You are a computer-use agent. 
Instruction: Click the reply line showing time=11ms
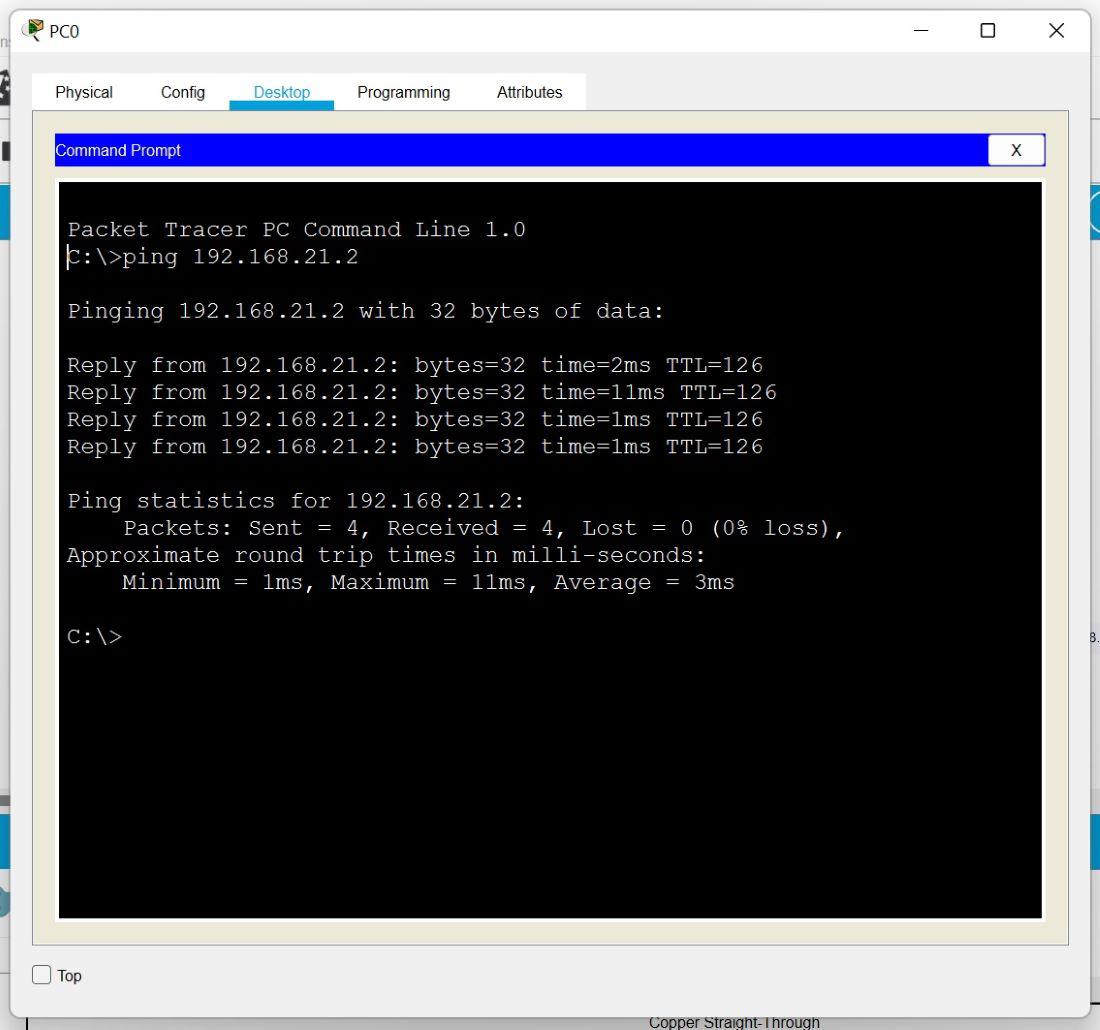(x=421, y=392)
